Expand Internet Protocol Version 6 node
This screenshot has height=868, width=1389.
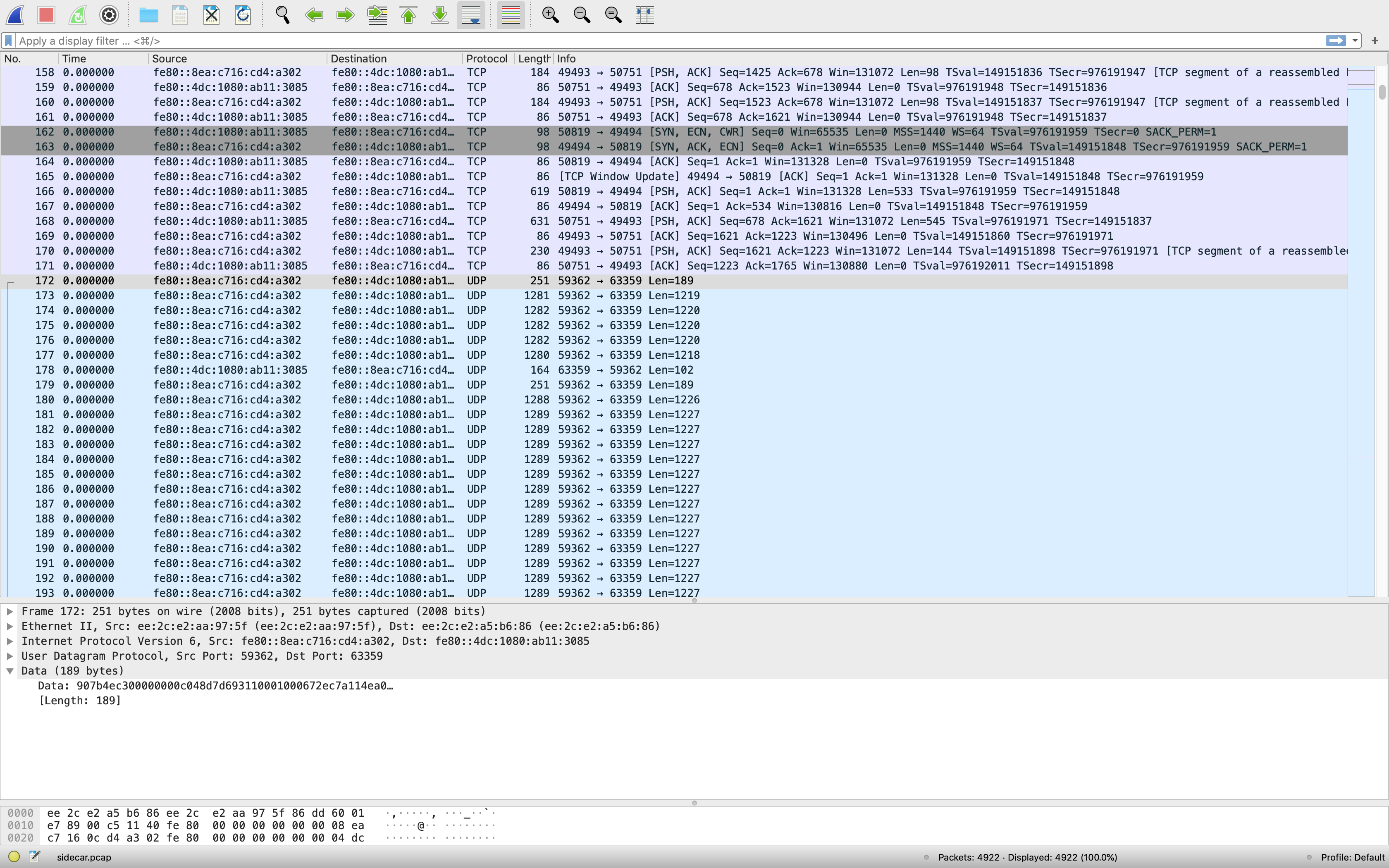10,641
